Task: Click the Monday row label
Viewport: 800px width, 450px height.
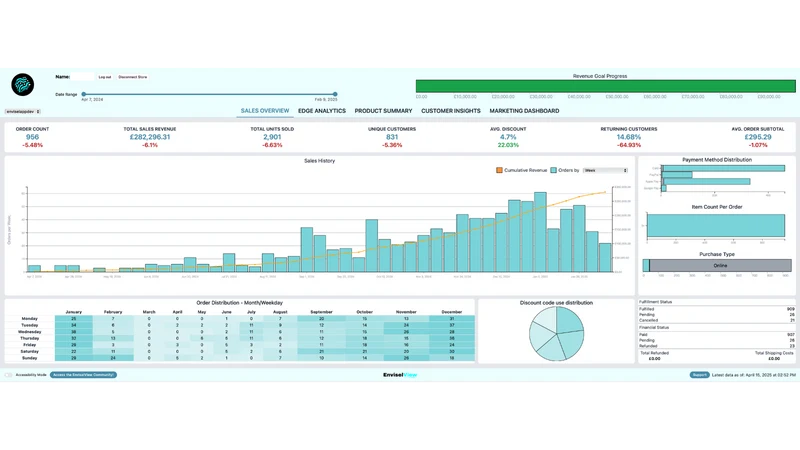Action: 30,318
